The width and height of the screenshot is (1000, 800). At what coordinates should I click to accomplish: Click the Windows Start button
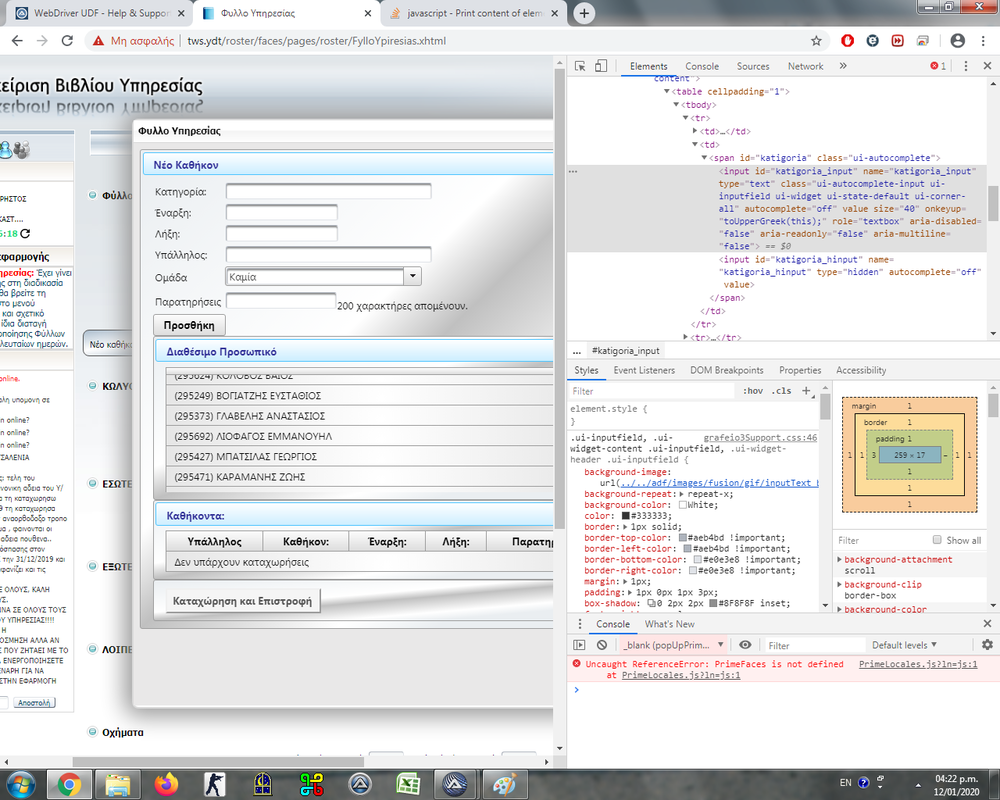pyautogui.click(x=20, y=784)
